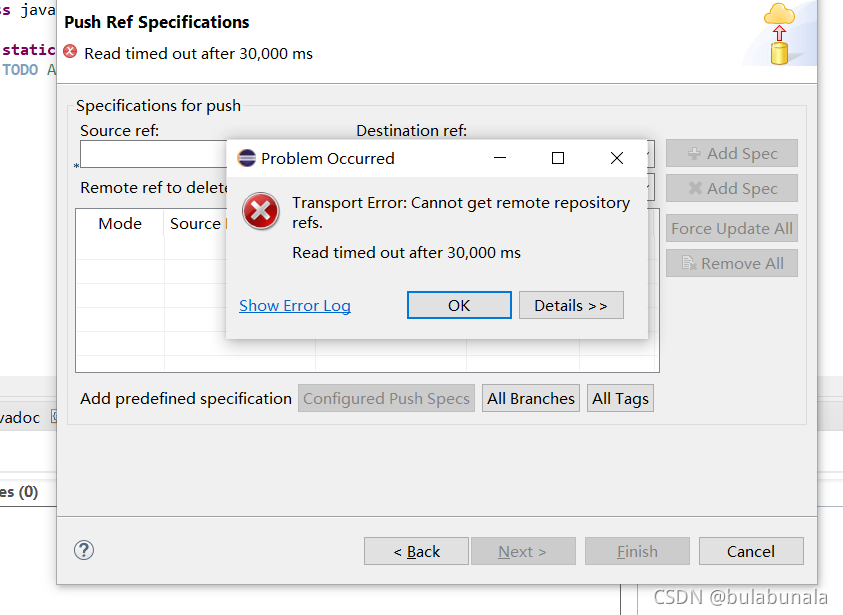Click the push-to-cloud wizard banner icon
Image resolution: width=843 pixels, height=615 pixels.
[x=779, y=34]
